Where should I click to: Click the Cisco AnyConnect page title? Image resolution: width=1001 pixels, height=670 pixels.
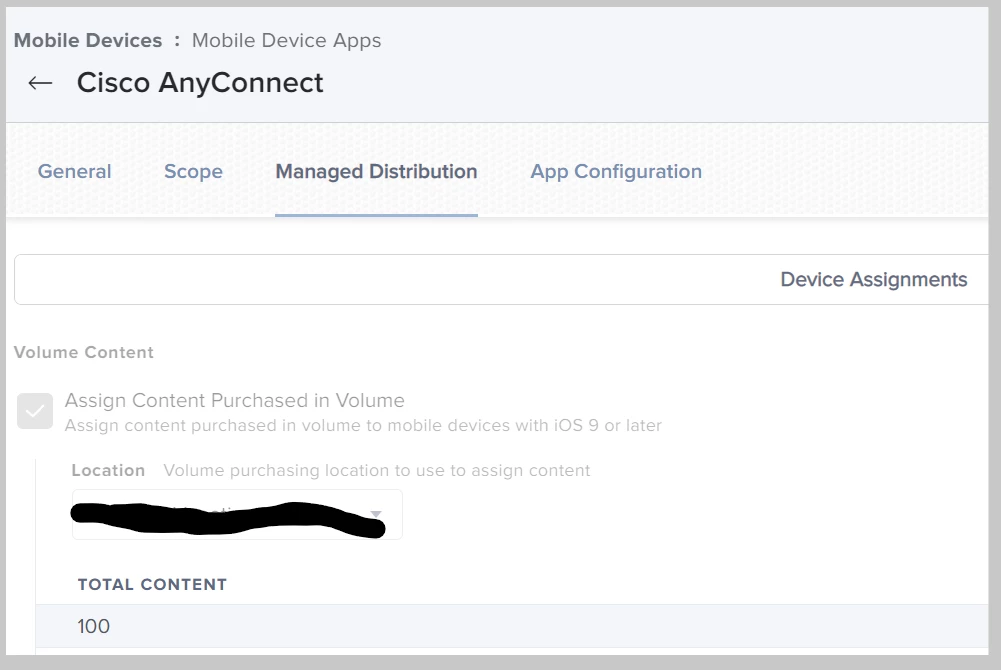[x=200, y=83]
